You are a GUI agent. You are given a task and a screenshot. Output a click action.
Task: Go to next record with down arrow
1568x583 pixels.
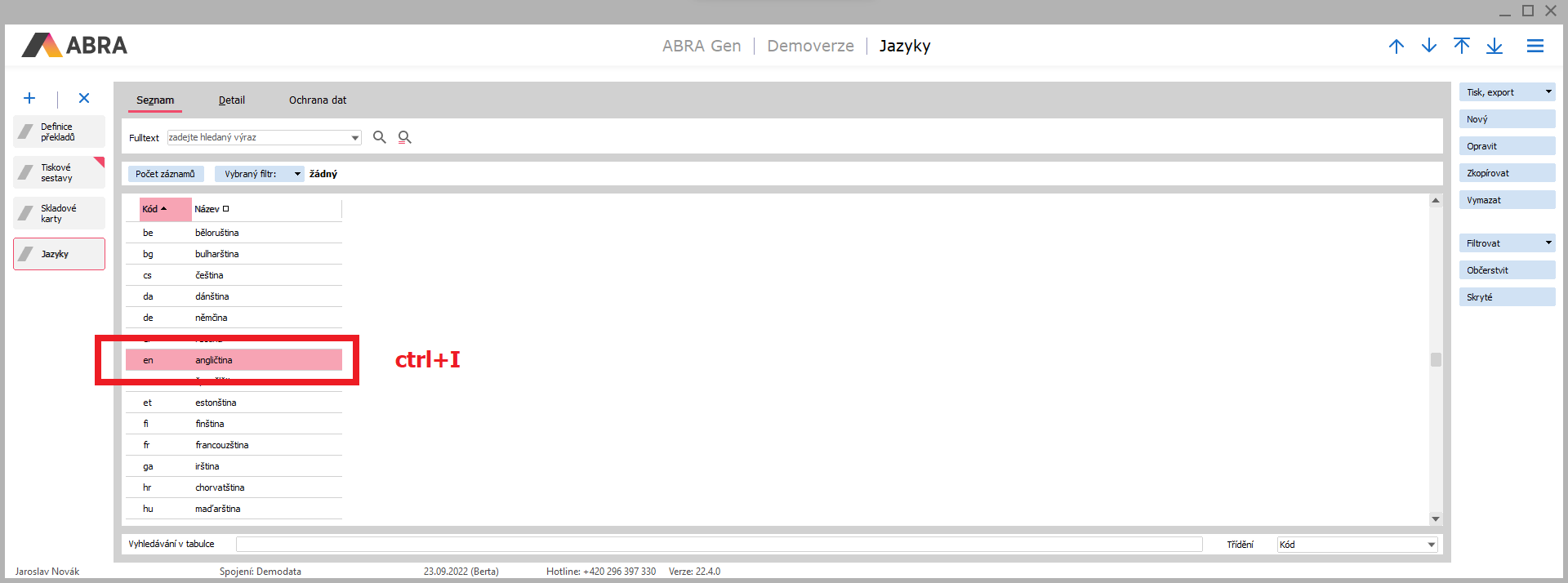pos(1429,46)
